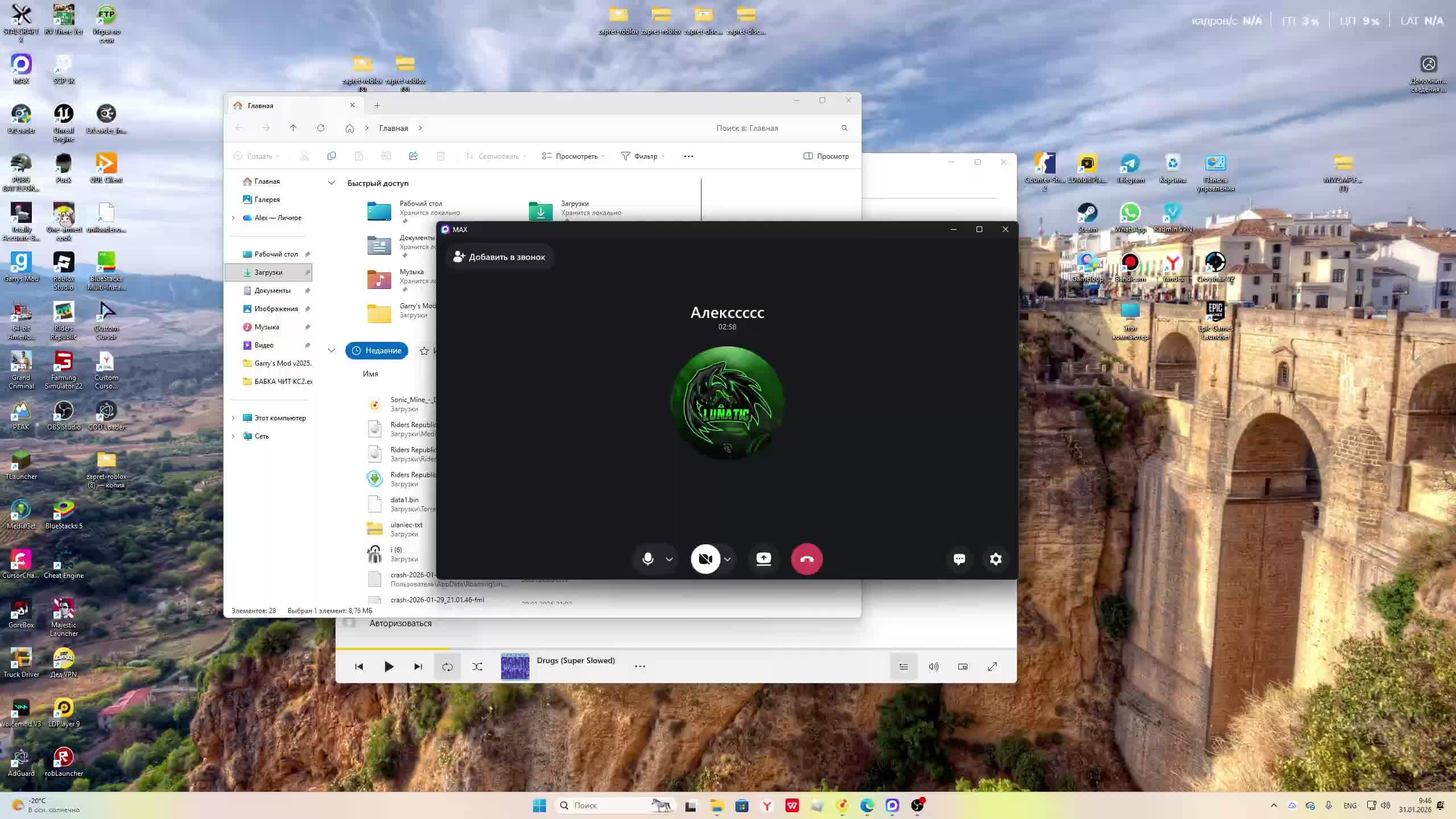Open the call chat icon
Screen dimensions: 1456x819
[x=959, y=559]
